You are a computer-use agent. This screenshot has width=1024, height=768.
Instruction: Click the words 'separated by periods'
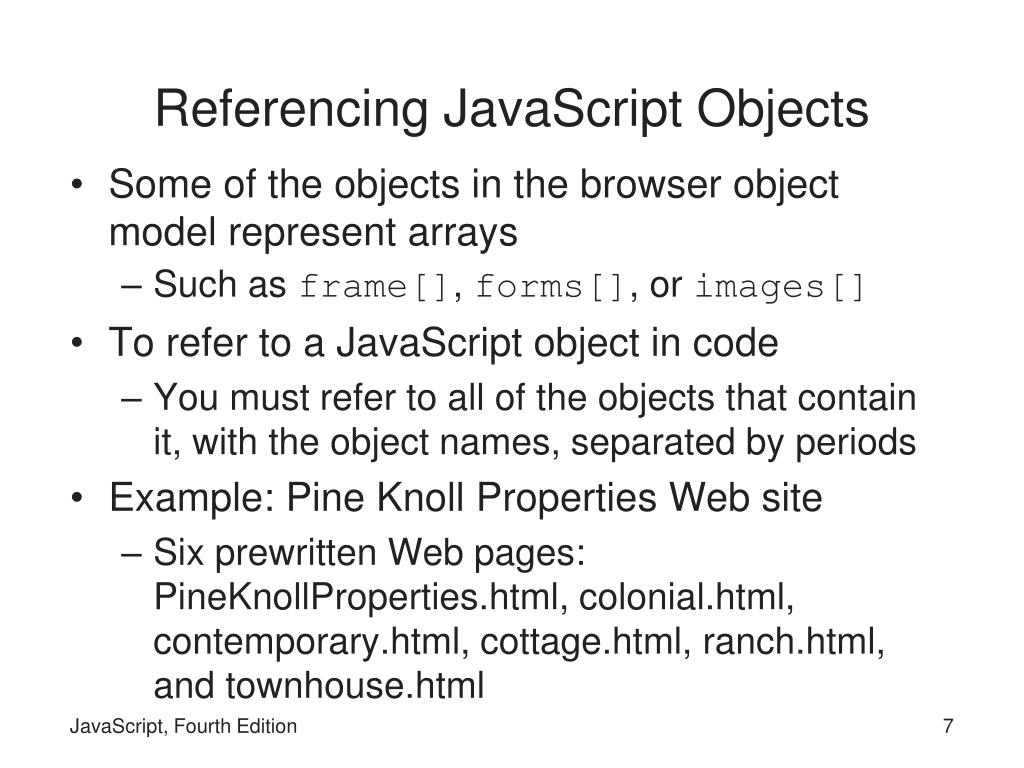743,443
